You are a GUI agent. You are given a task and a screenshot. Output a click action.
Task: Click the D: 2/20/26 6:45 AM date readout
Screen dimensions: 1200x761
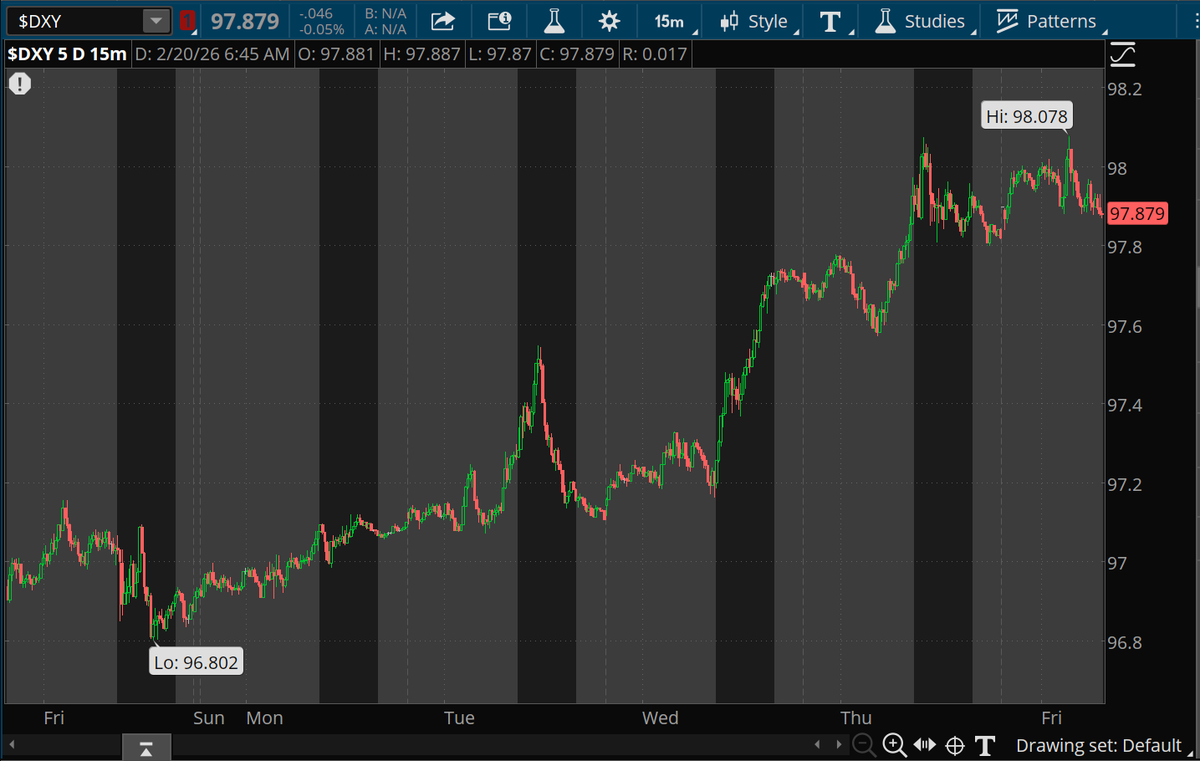[x=212, y=53]
